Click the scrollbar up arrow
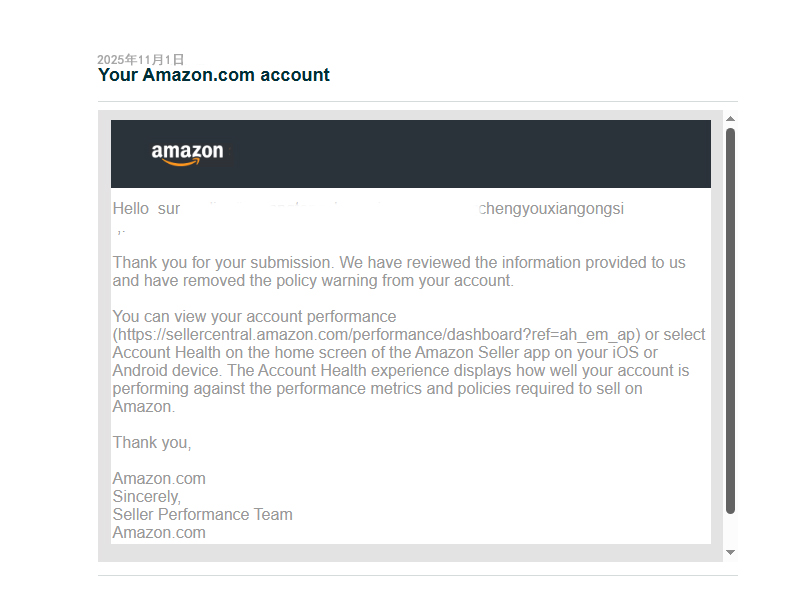801x593 pixels. tap(730, 118)
